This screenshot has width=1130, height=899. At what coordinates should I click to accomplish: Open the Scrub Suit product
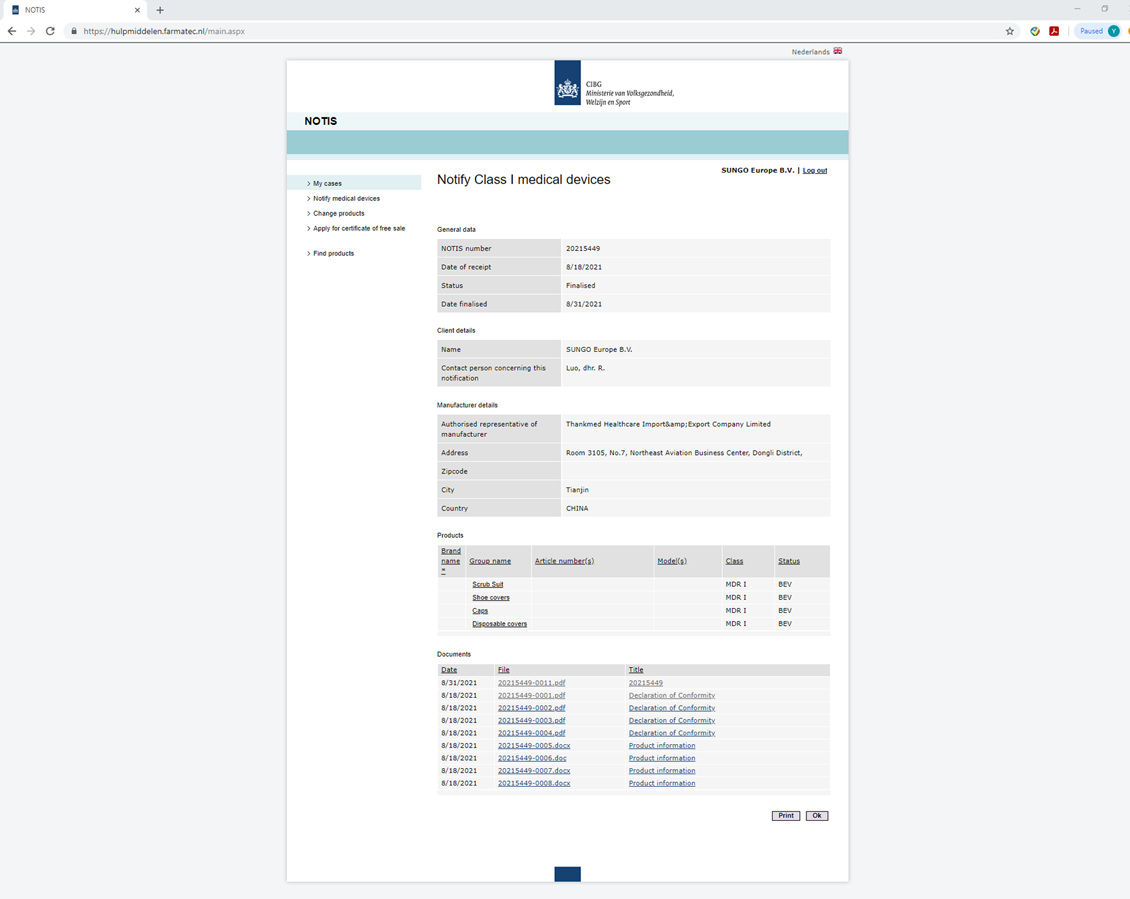click(488, 585)
